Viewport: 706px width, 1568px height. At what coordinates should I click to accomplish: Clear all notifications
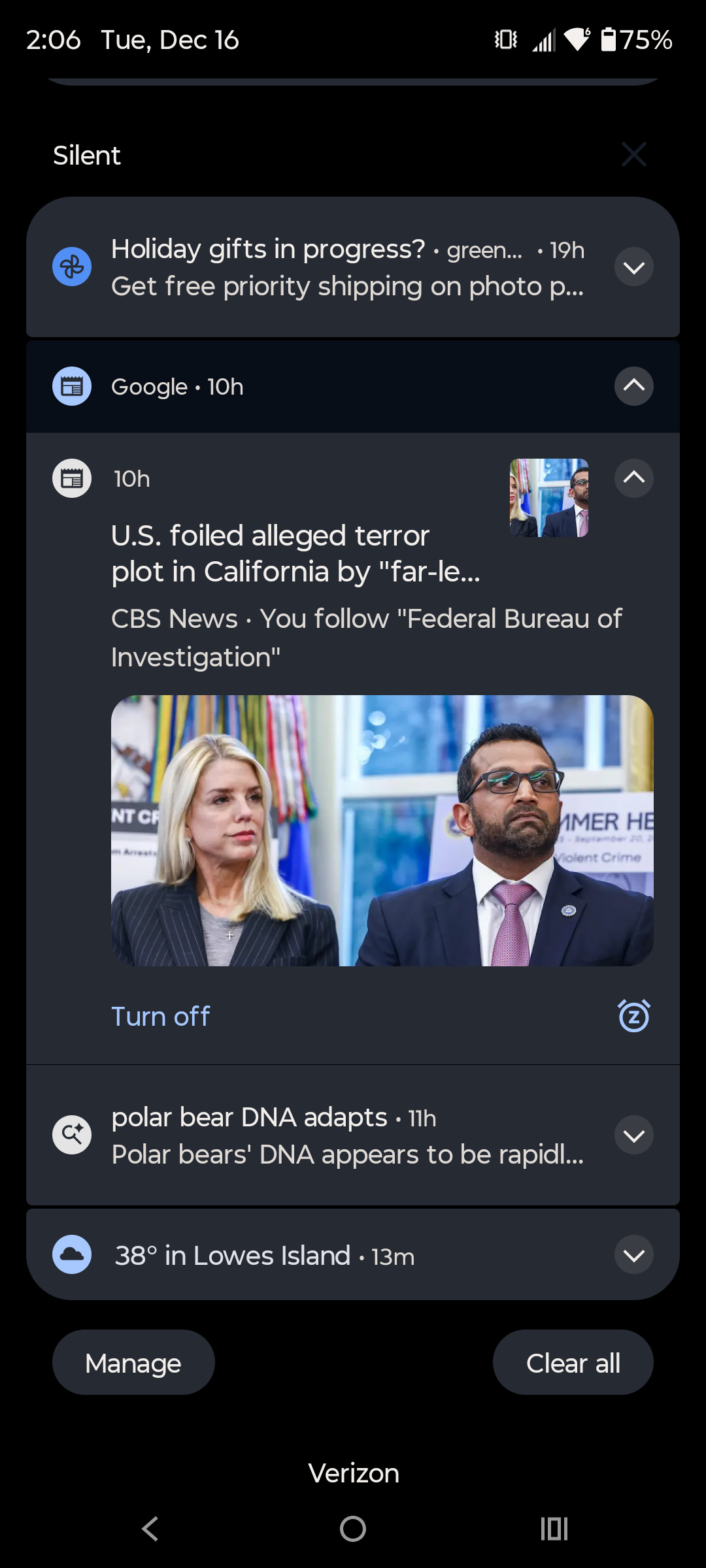coord(573,1363)
